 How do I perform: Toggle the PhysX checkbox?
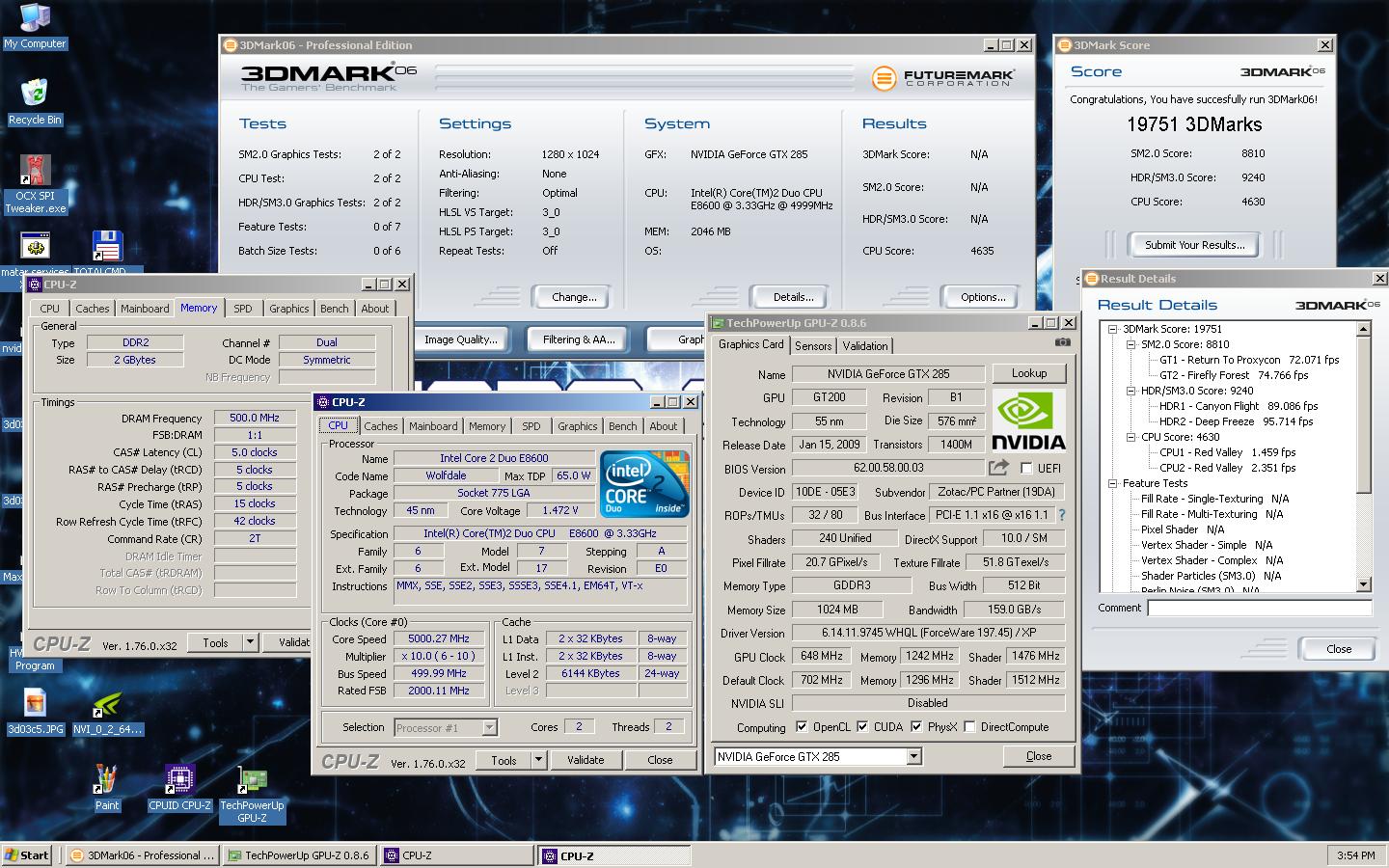pos(916,726)
